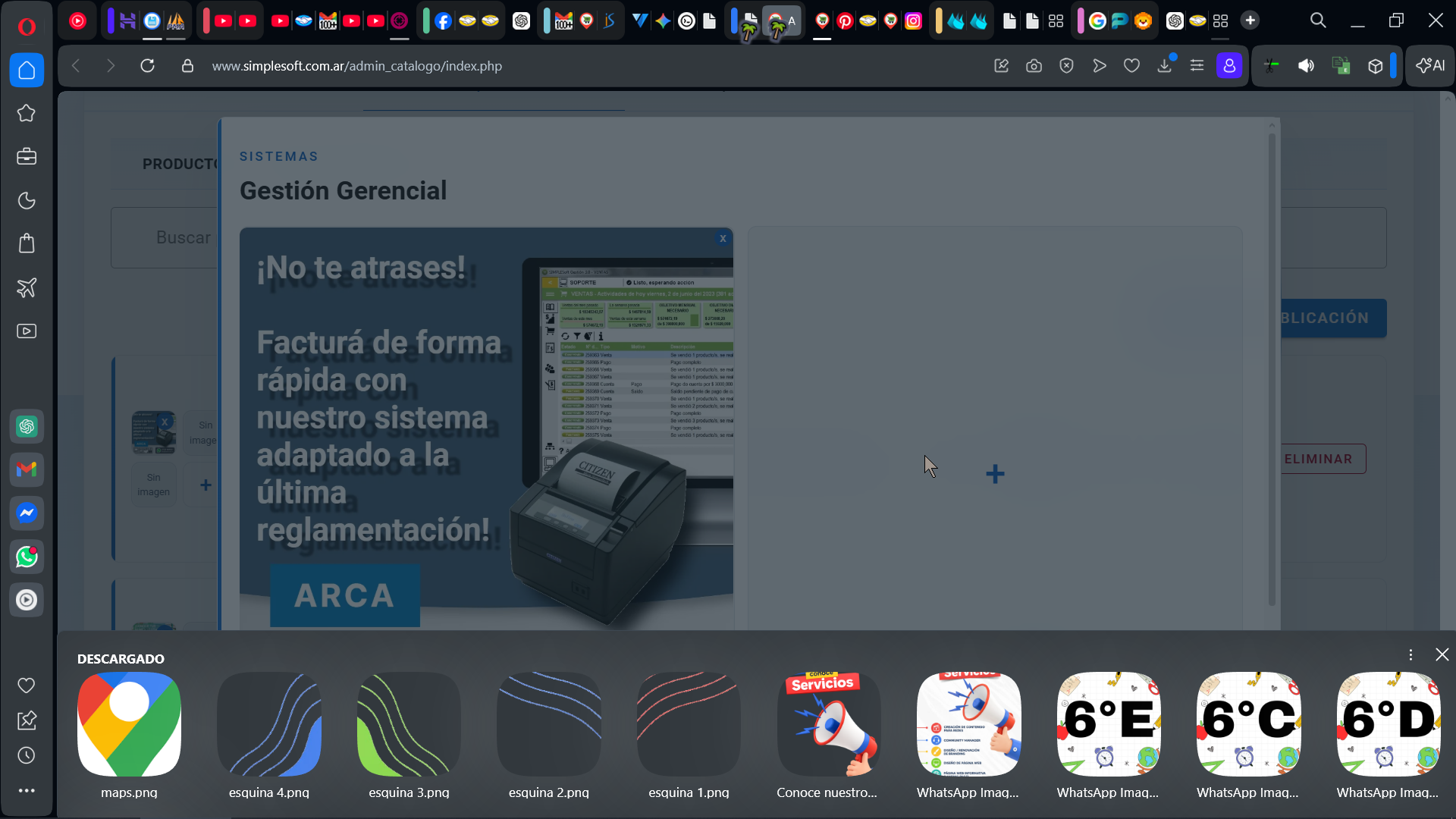Image resolution: width=1456 pixels, height=819 pixels.
Task: Switch to Facebook tab
Action: [444, 21]
